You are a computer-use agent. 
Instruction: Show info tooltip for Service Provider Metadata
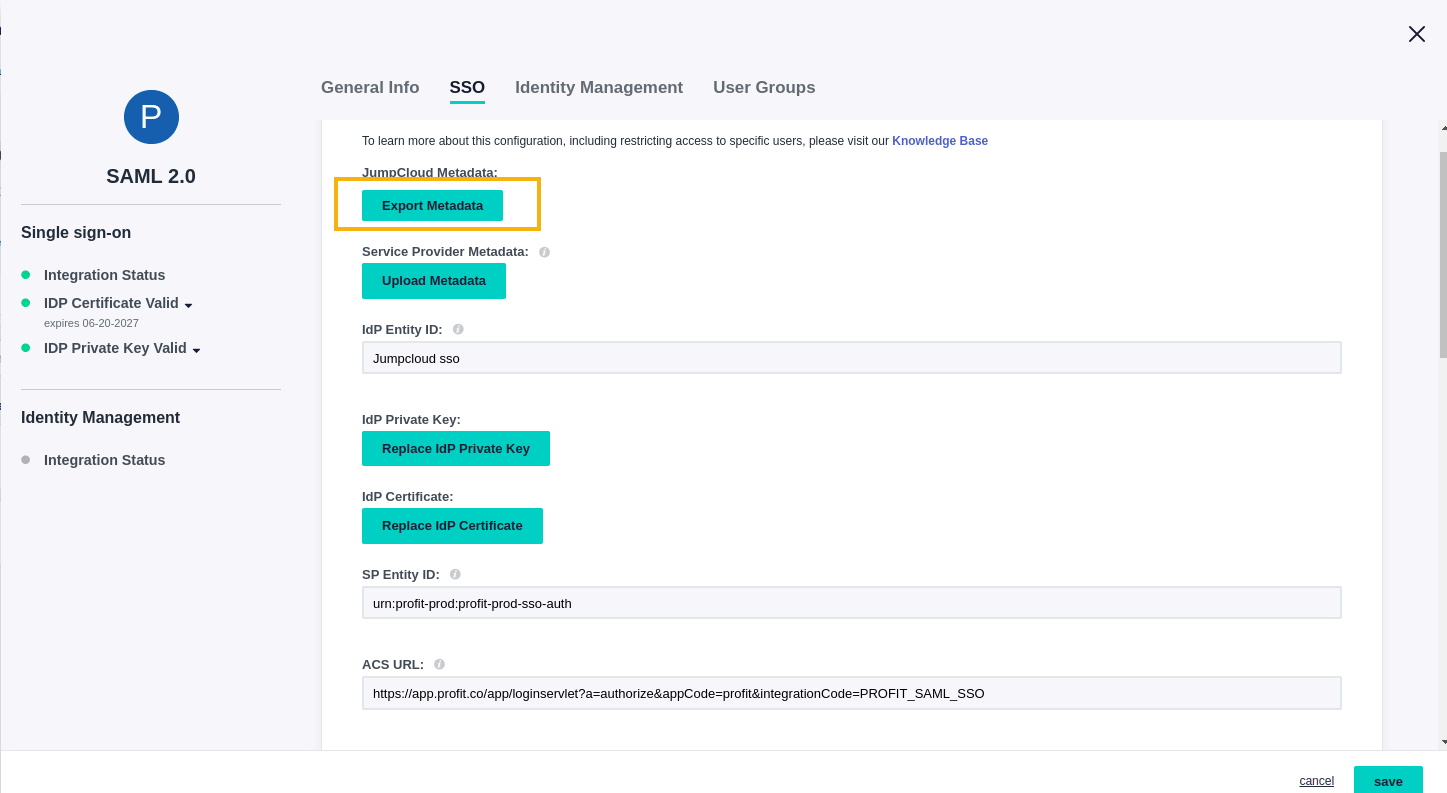pos(544,252)
